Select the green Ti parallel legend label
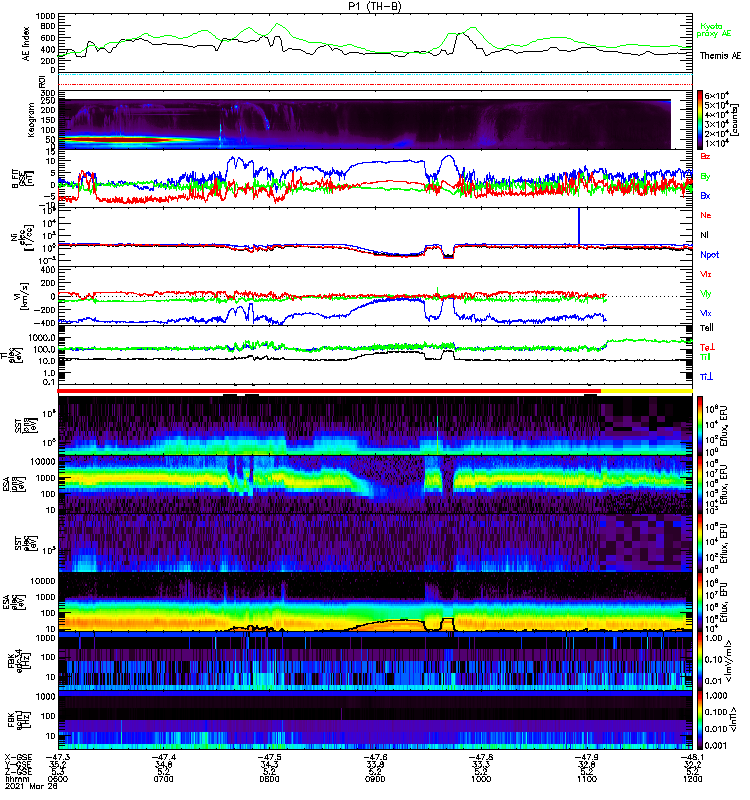The height and width of the screenshot is (800, 750). point(705,357)
